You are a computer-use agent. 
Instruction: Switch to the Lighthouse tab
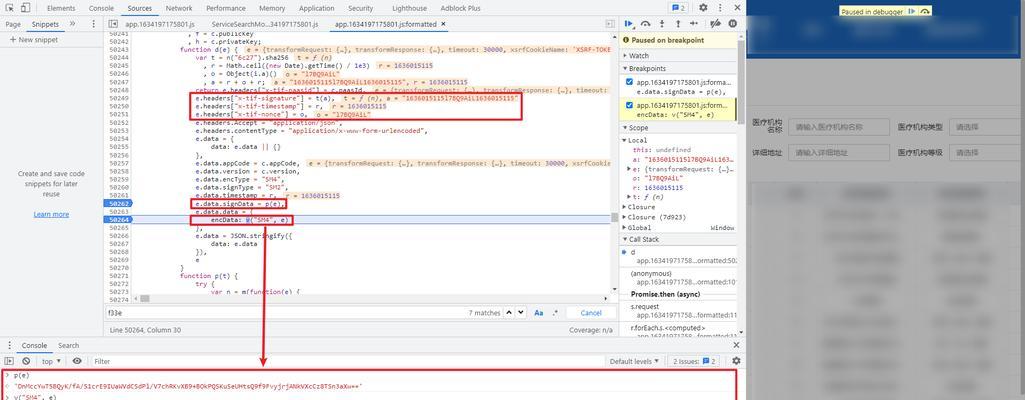[x=409, y=8]
